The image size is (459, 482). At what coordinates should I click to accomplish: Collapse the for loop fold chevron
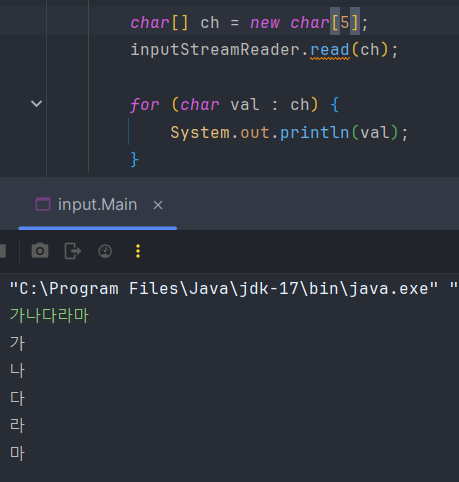pos(36,104)
